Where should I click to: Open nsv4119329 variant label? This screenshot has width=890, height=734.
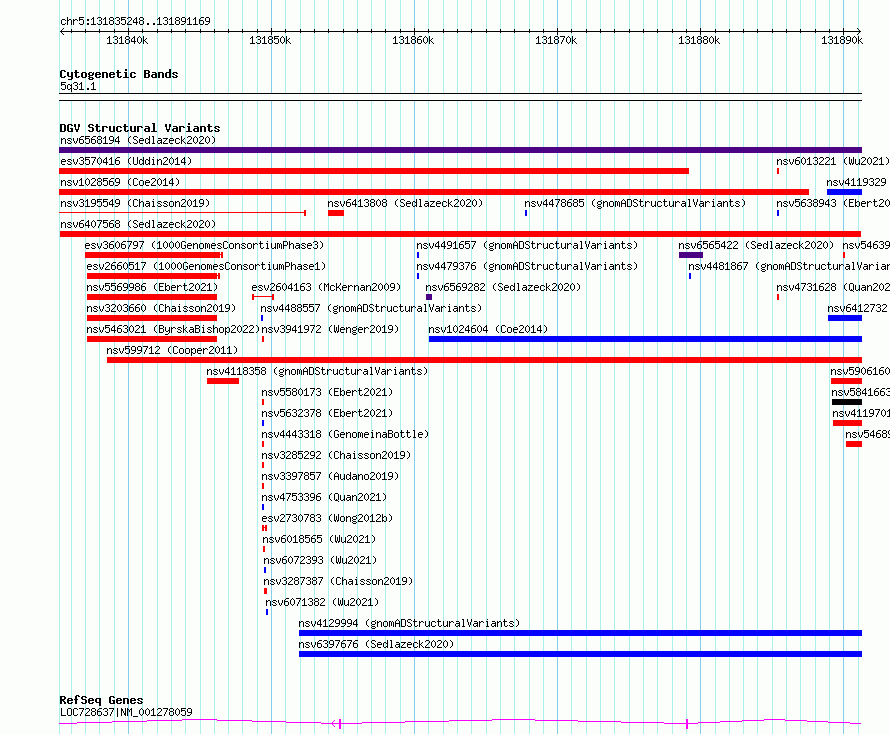point(856,182)
